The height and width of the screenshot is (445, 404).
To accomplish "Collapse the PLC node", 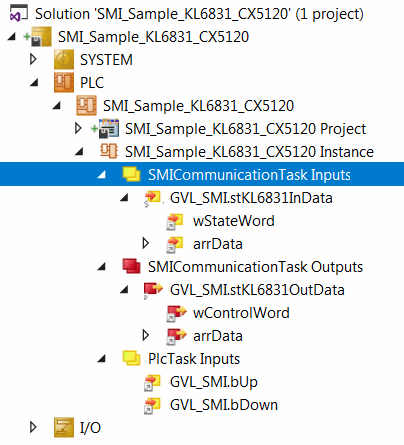I will click(34, 83).
